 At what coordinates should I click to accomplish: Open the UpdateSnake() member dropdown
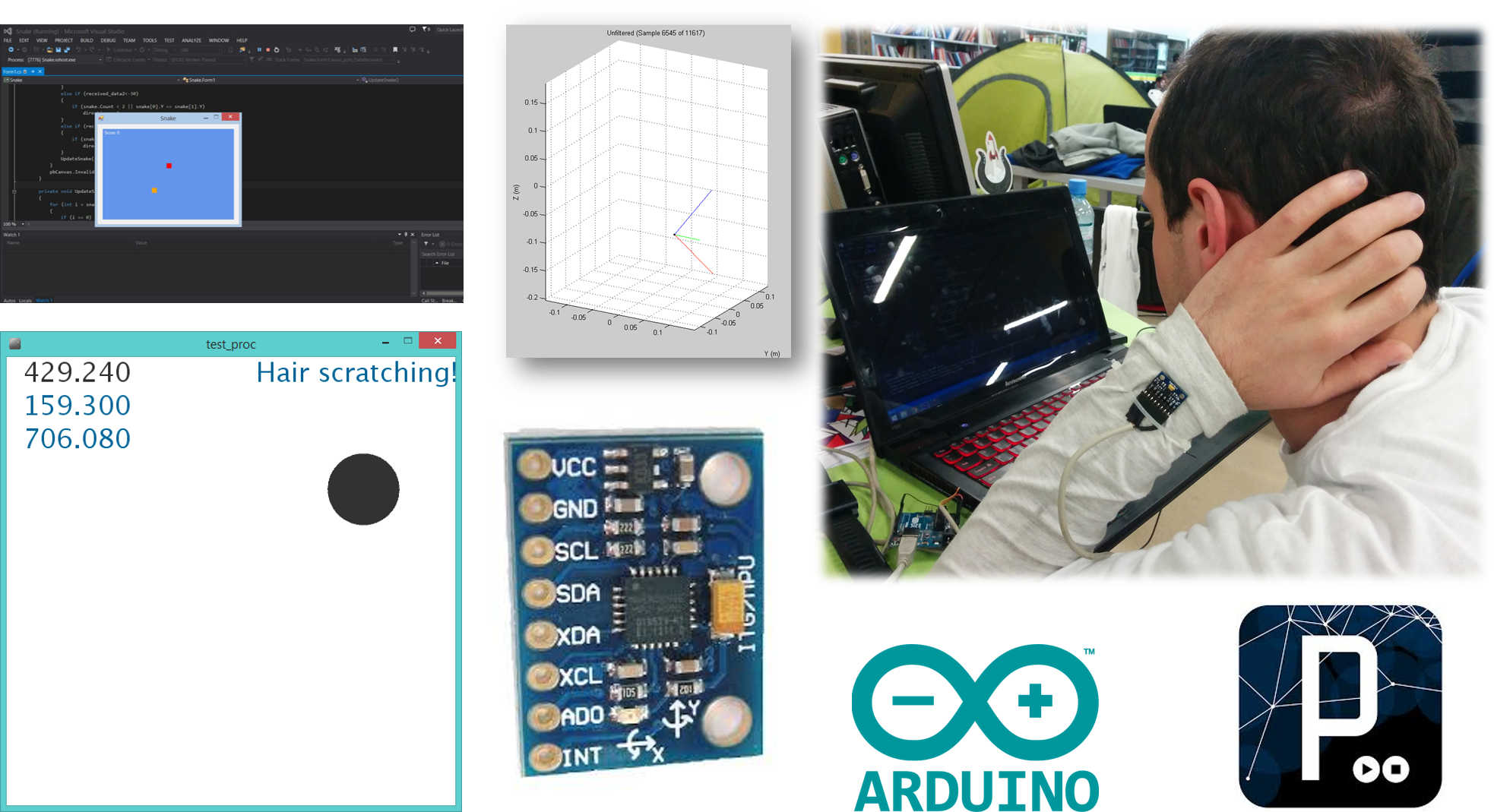pos(411,80)
